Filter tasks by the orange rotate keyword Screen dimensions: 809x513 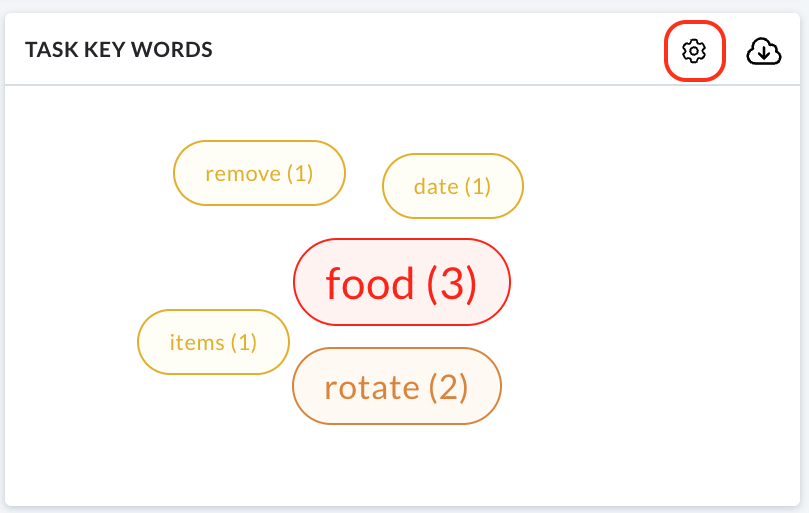click(397, 386)
